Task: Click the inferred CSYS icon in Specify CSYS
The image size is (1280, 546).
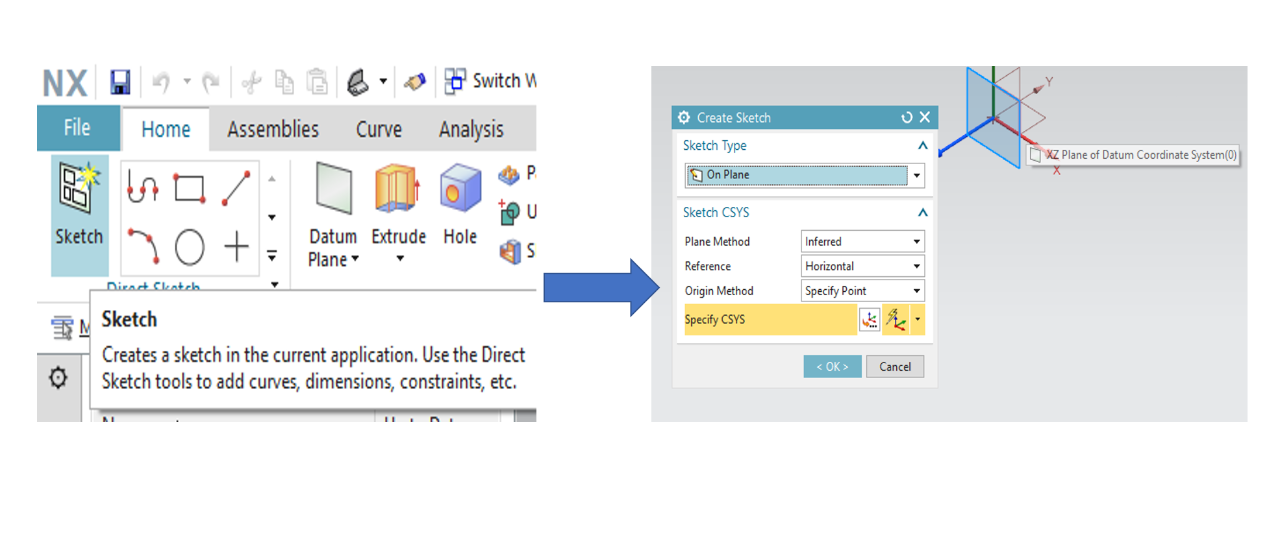Action: (x=896, y=320)
